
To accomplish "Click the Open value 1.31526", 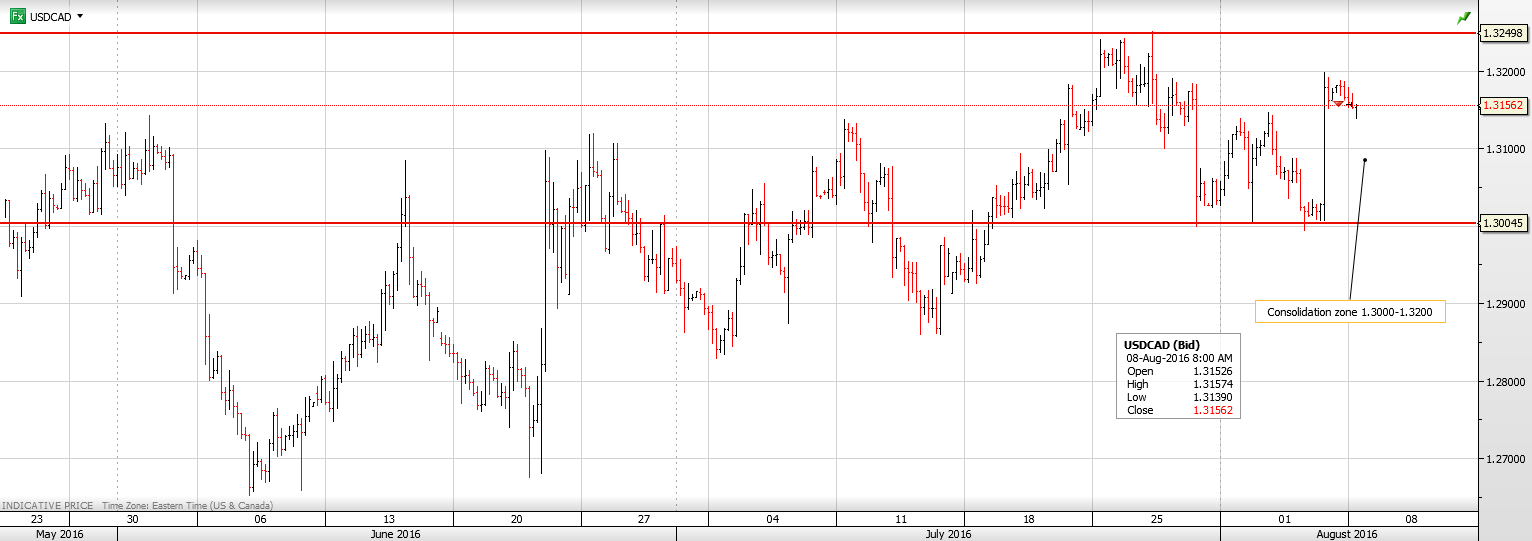I will [x=1212, y=371].
